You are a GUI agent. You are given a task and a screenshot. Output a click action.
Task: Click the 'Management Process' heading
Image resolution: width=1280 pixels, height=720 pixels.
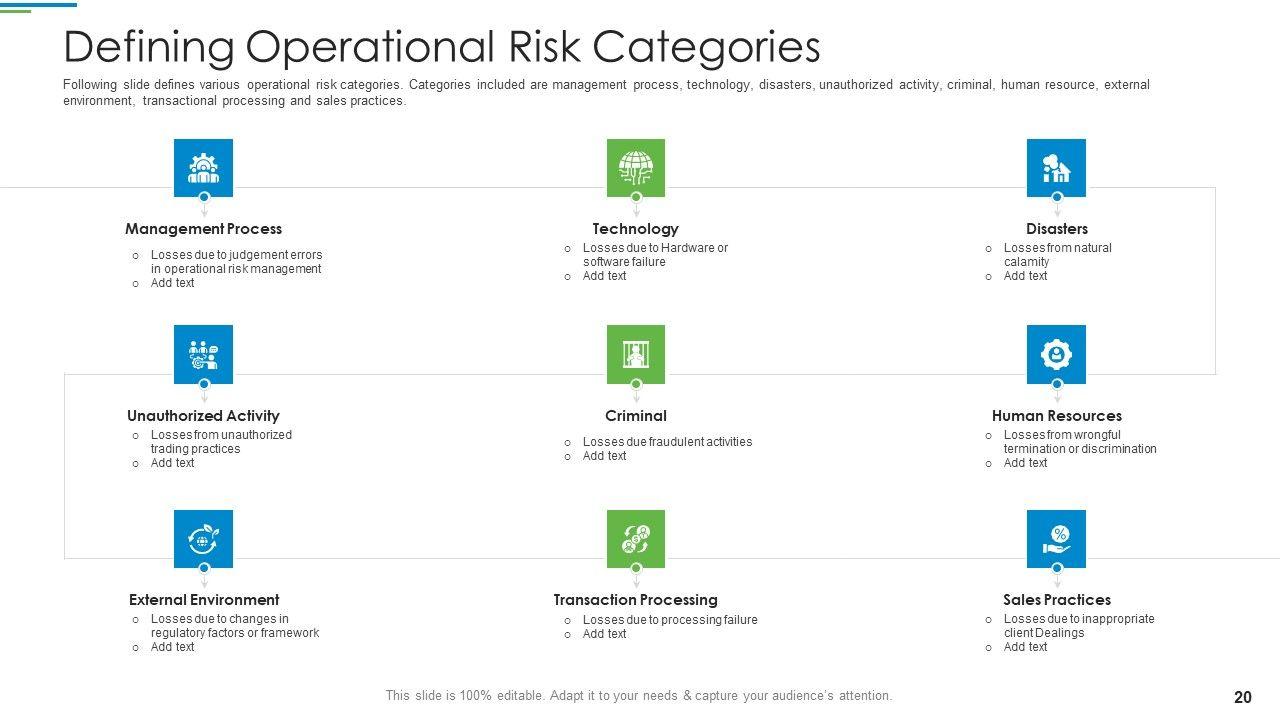coord(203,229)
